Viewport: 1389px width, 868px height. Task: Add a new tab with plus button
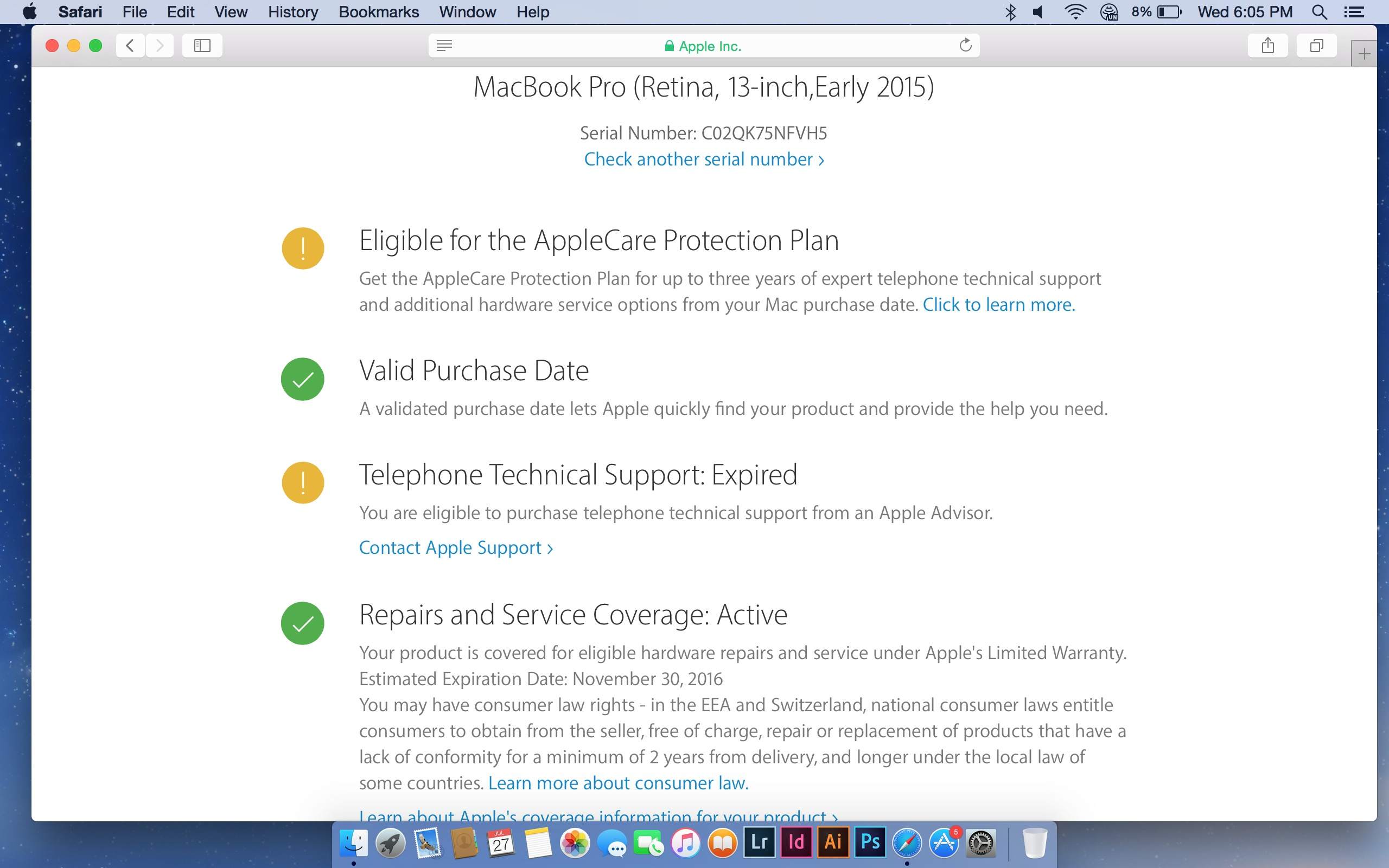(x=1363, y=54)
